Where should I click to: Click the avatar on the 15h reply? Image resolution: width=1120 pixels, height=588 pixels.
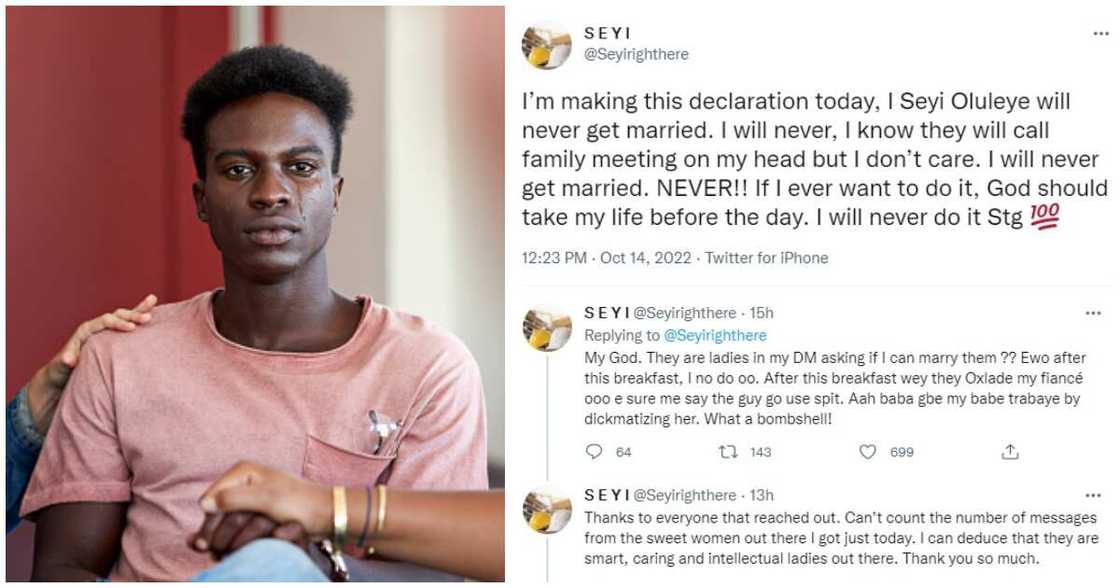point(546,328)
